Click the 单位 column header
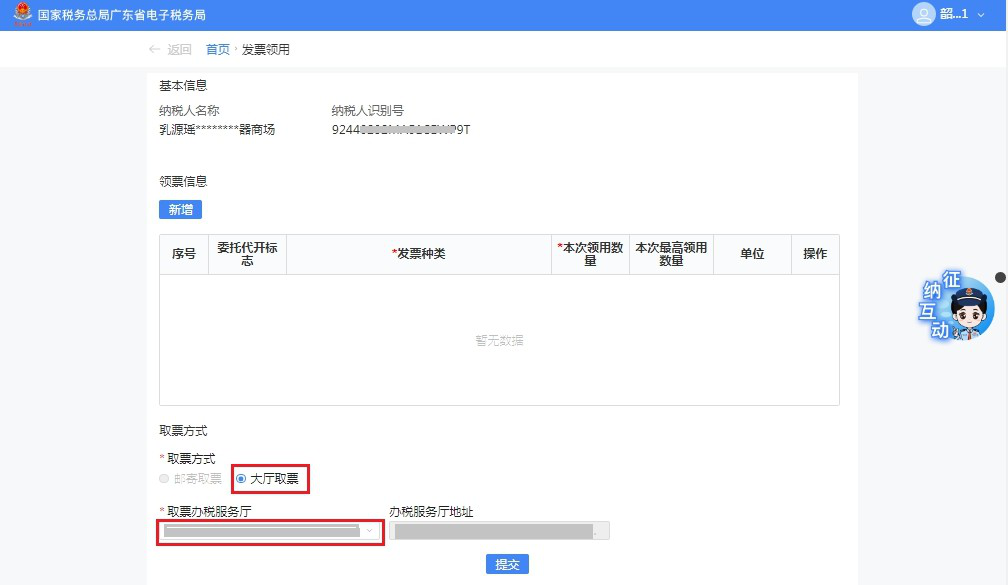The width and height of the screenshot is (1008, 585). coord(752,254)
